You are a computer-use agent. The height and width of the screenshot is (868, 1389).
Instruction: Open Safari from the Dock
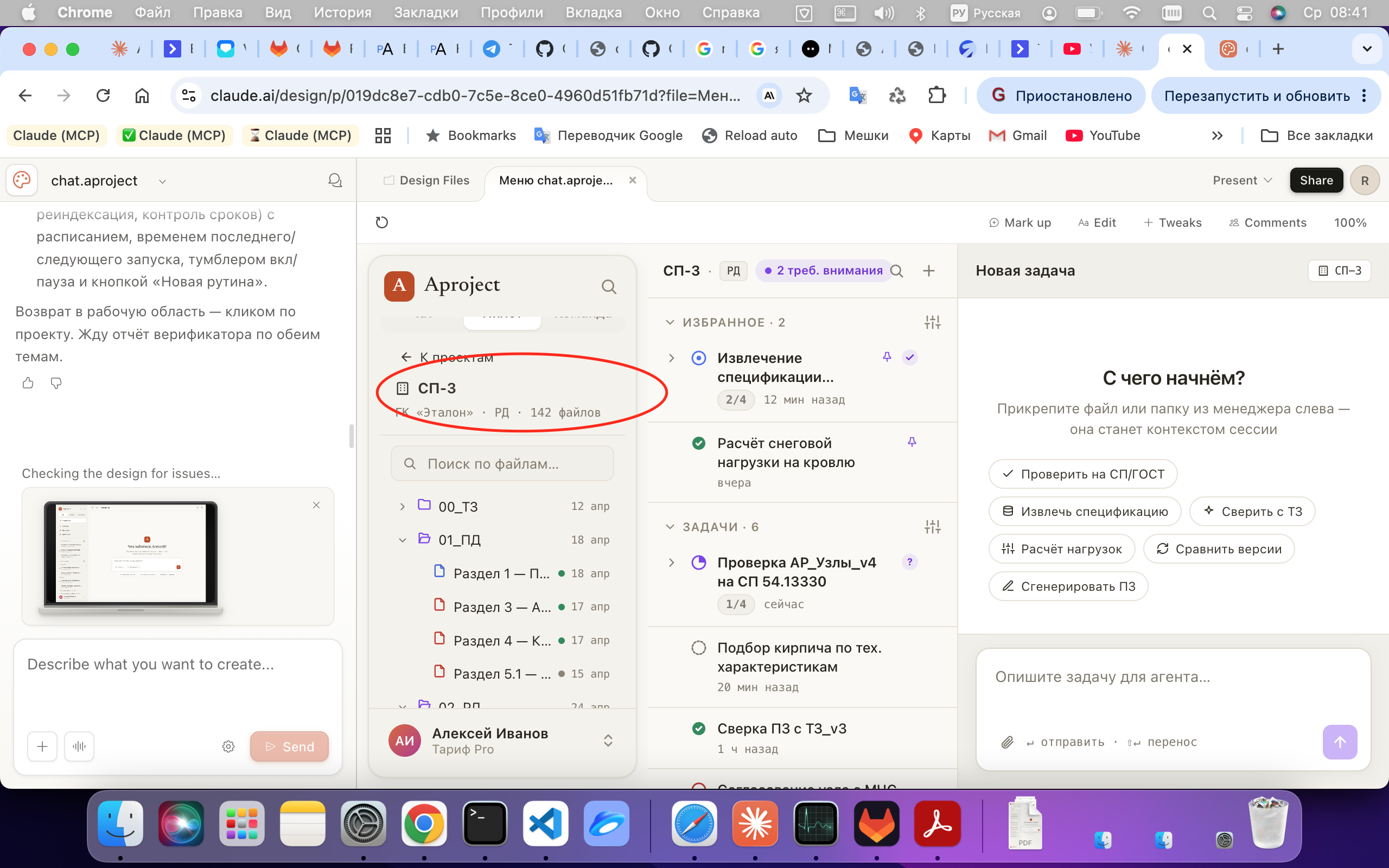coord(694,823)
